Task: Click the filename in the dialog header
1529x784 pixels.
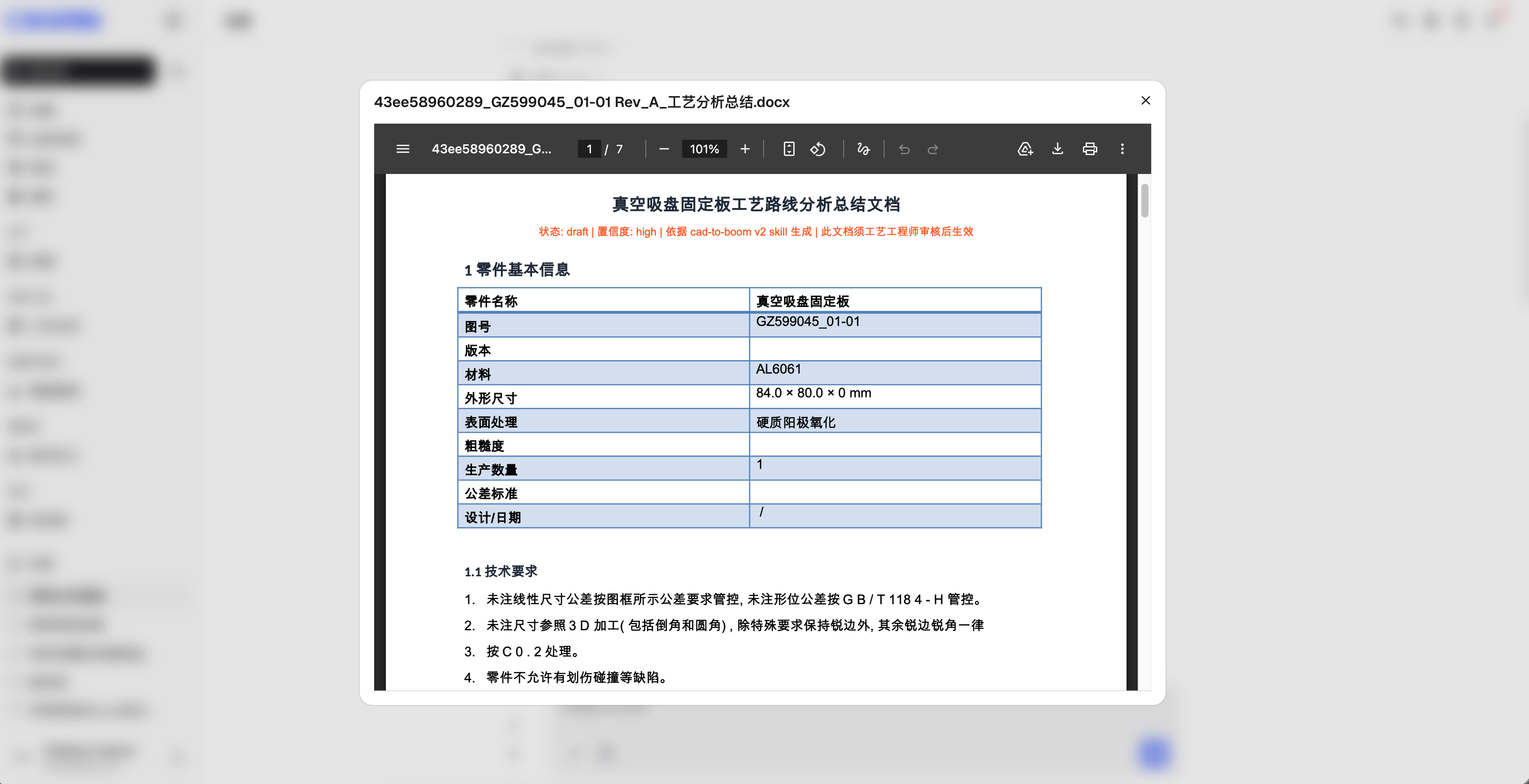Action: 581,102
